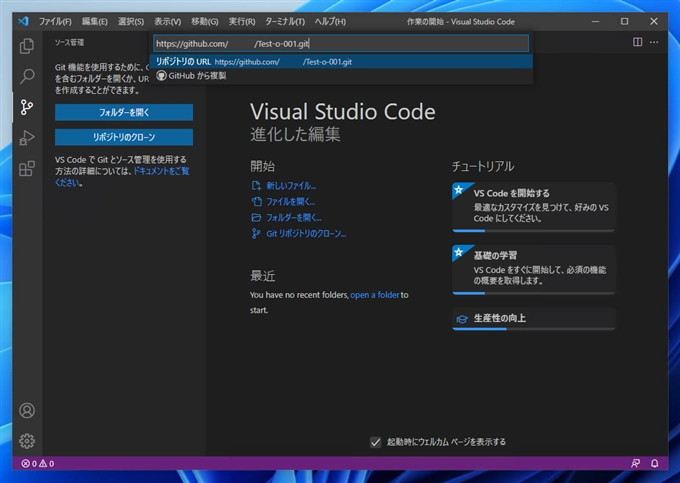Select the Source Control activity bar icon

click(27, 107)
